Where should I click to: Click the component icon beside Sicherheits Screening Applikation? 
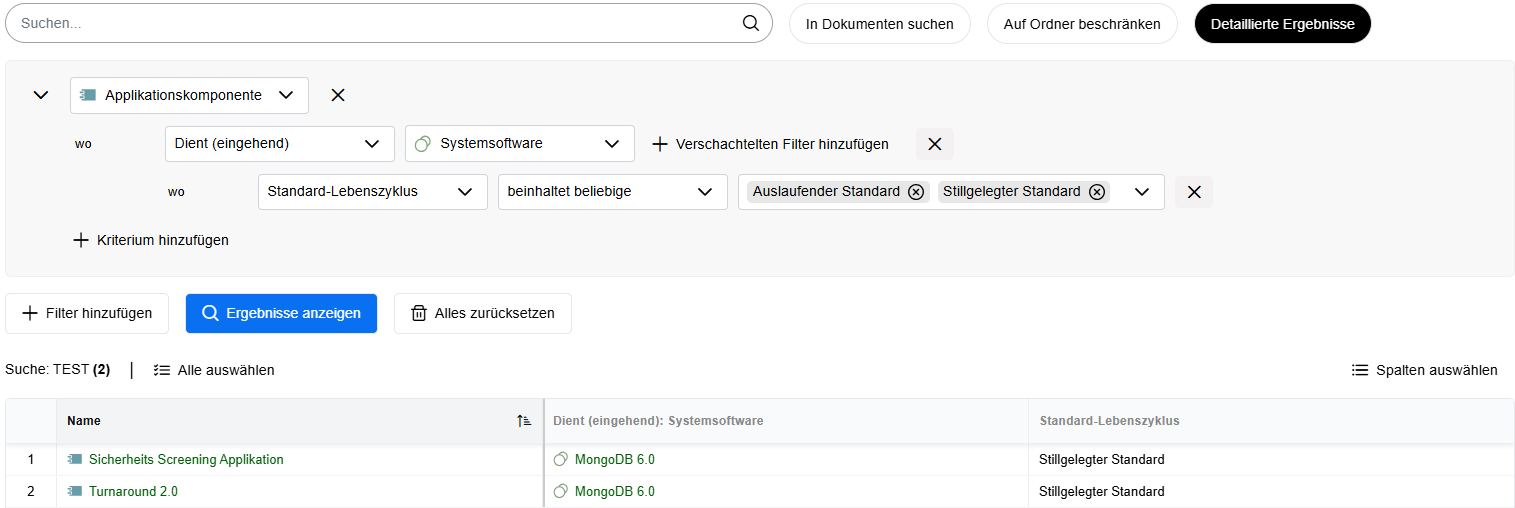pos(75,460)
